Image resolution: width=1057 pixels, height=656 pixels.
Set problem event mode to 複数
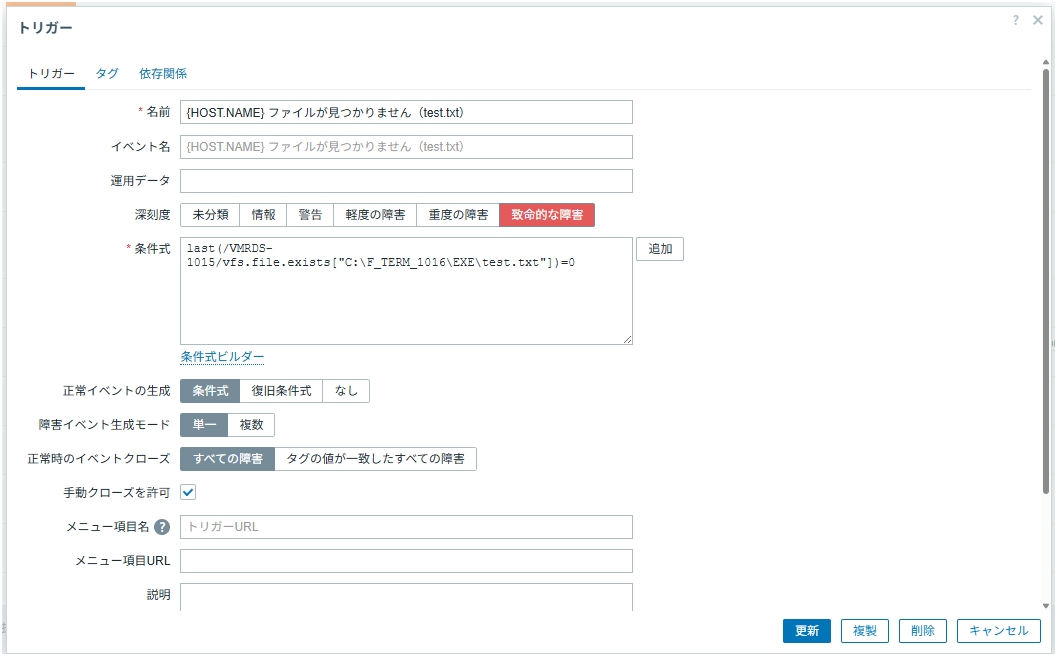click(251, 425)
